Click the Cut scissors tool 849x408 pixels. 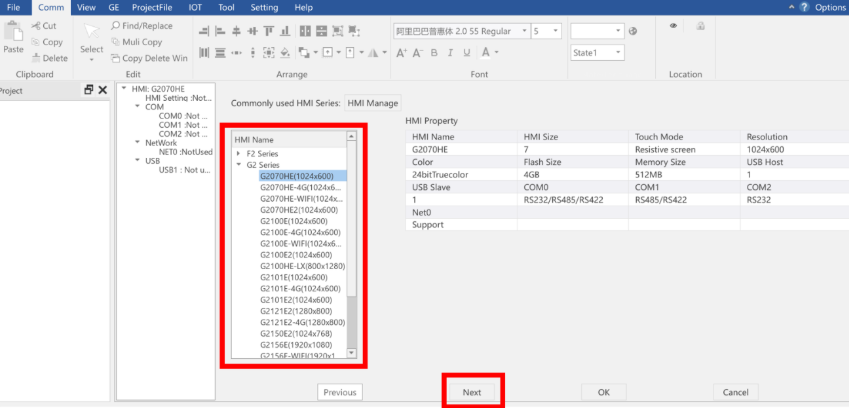(x=44, y=26)
